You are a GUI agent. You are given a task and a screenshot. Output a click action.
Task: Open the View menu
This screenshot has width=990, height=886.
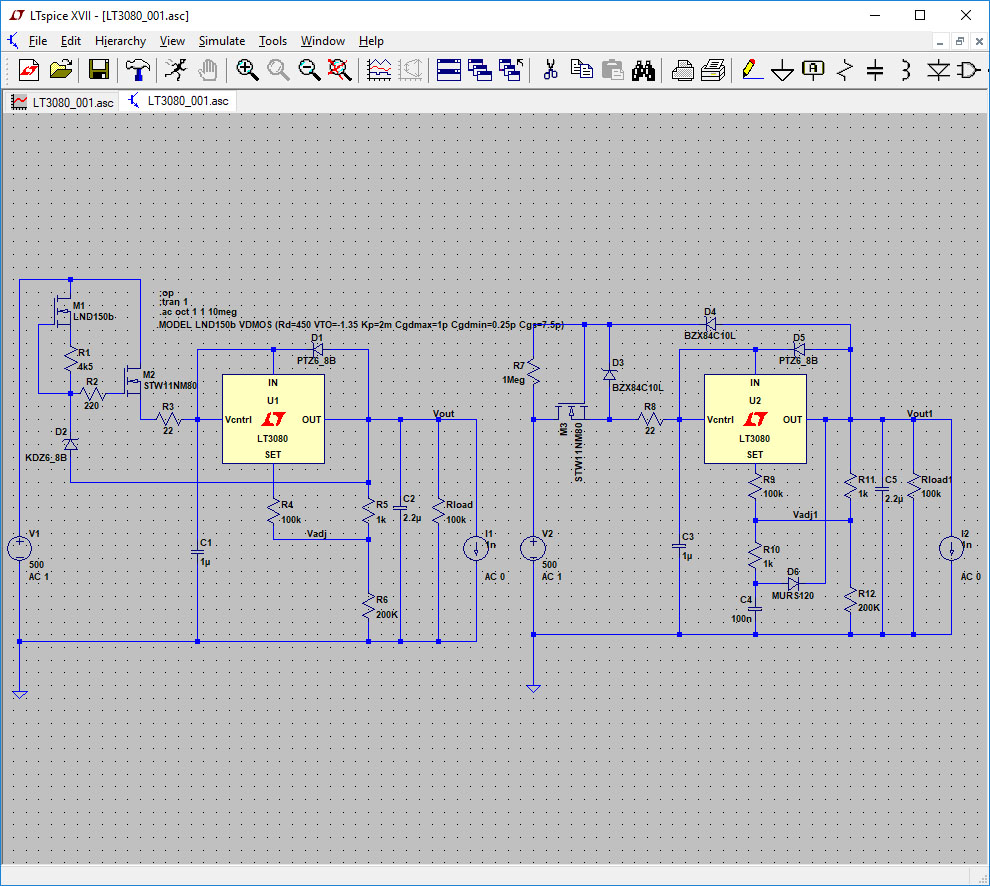(172, 41)
